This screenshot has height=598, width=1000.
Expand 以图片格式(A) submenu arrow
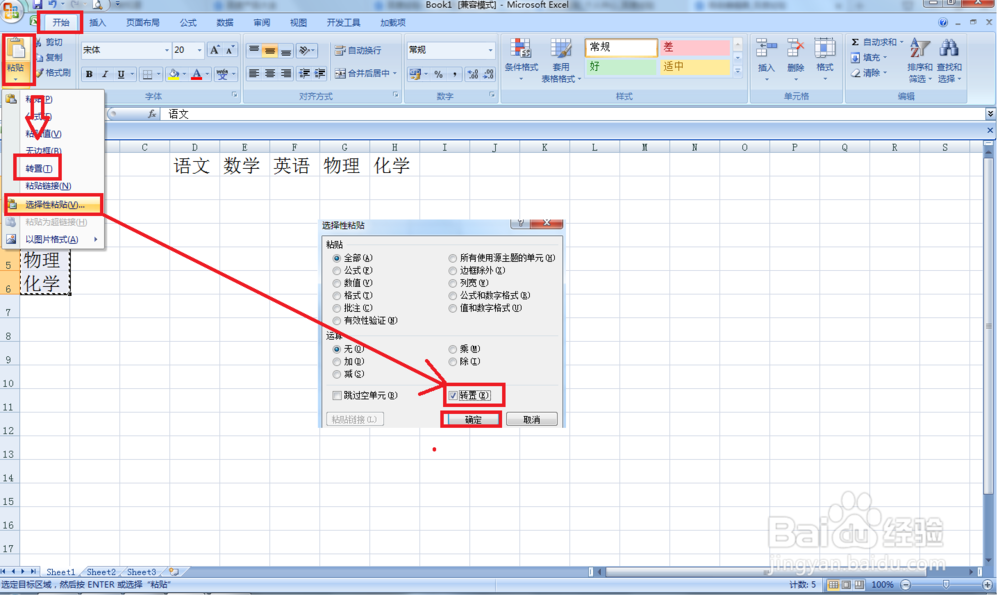pyautogui.click(x=96, y=240)
